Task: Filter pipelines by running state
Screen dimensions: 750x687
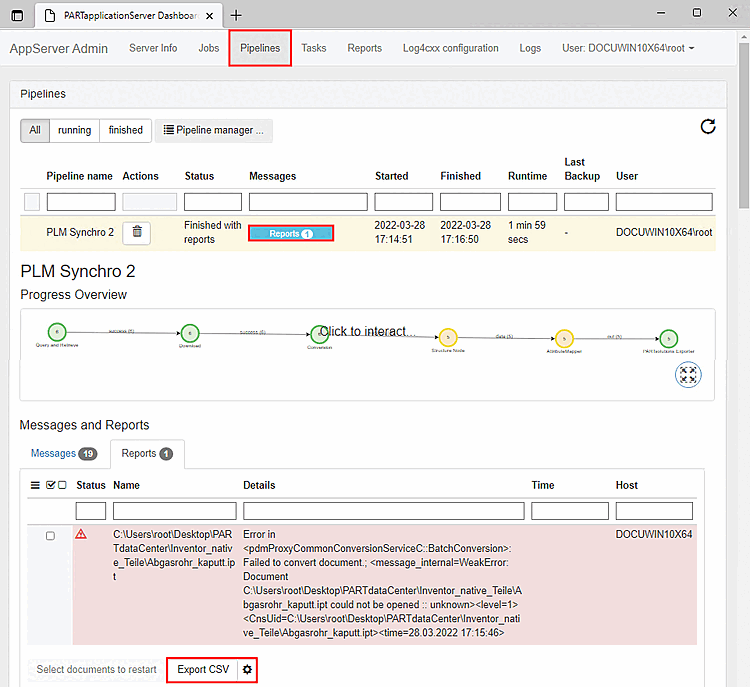Action: pyautogui.click(x=75, y=130)
